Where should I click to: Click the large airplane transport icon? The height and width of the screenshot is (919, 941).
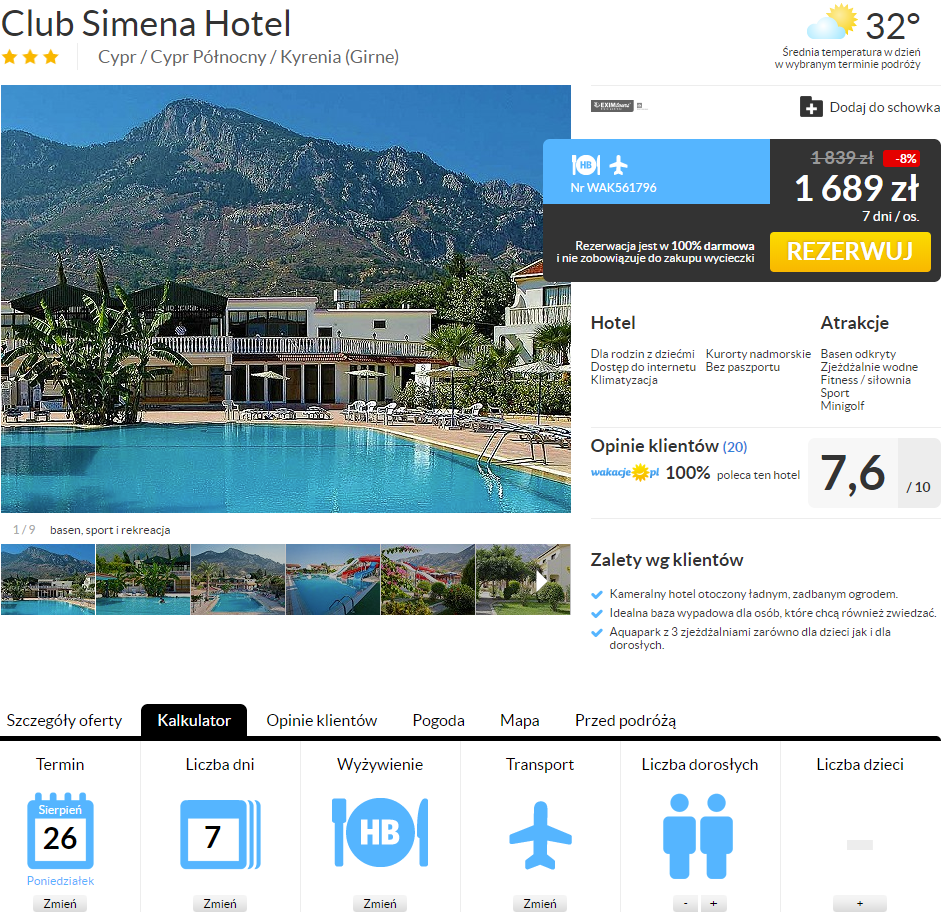(540, 835)
